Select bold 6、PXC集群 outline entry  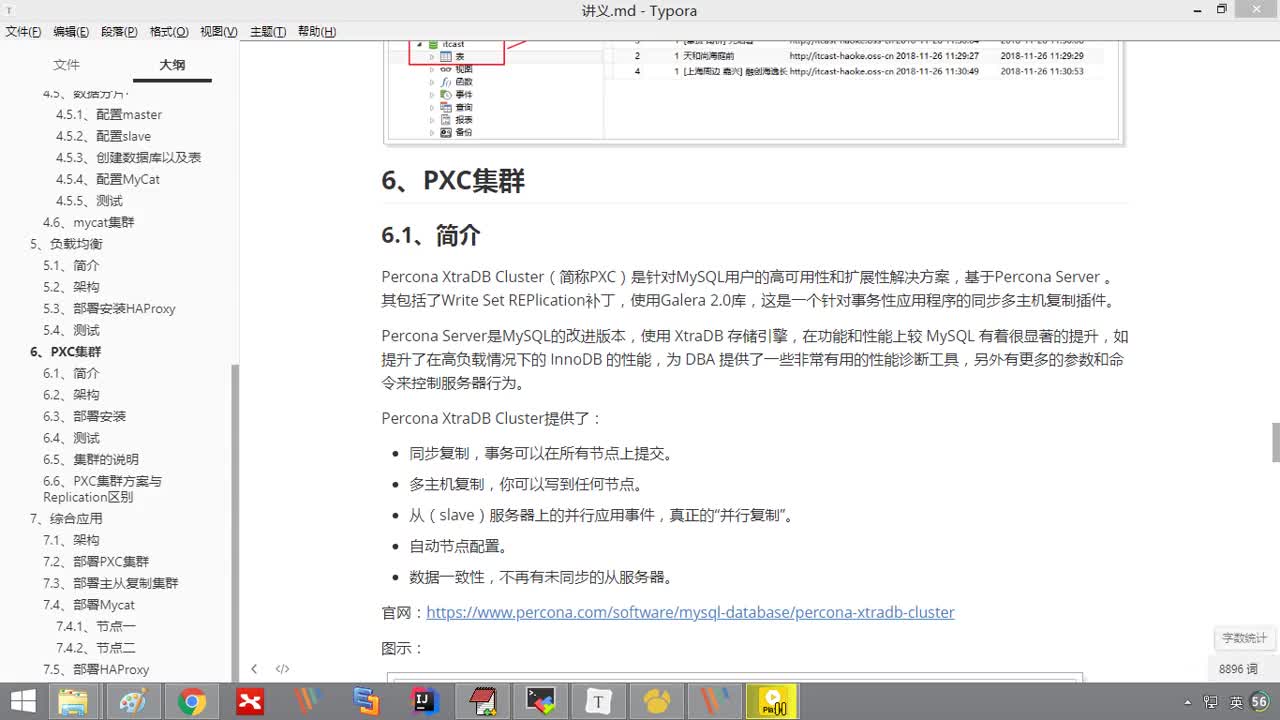[x=66, y=352]
